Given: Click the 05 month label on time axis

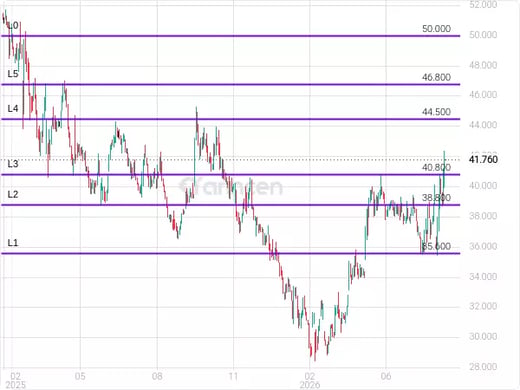Looking at the screenshot, I should pyautogui.click(x=80, y=376).
